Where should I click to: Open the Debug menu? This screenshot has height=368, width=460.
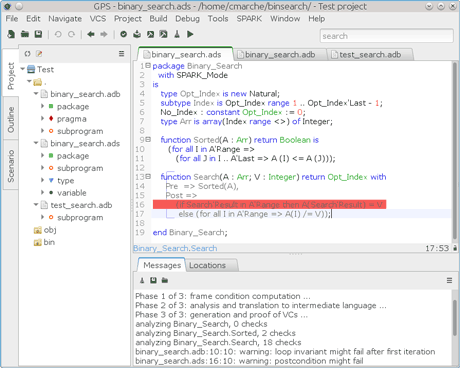(x=187, y=19)
